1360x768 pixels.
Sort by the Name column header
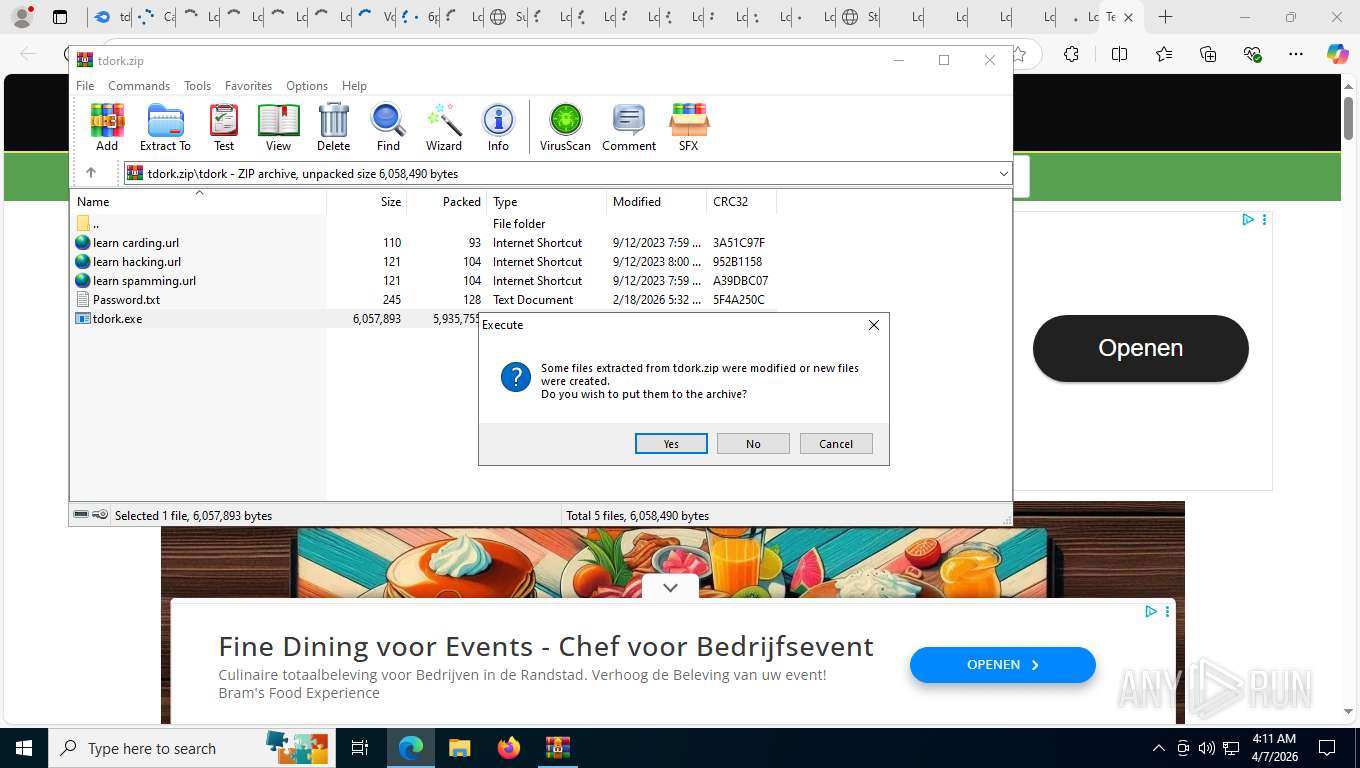pos(198,202)
